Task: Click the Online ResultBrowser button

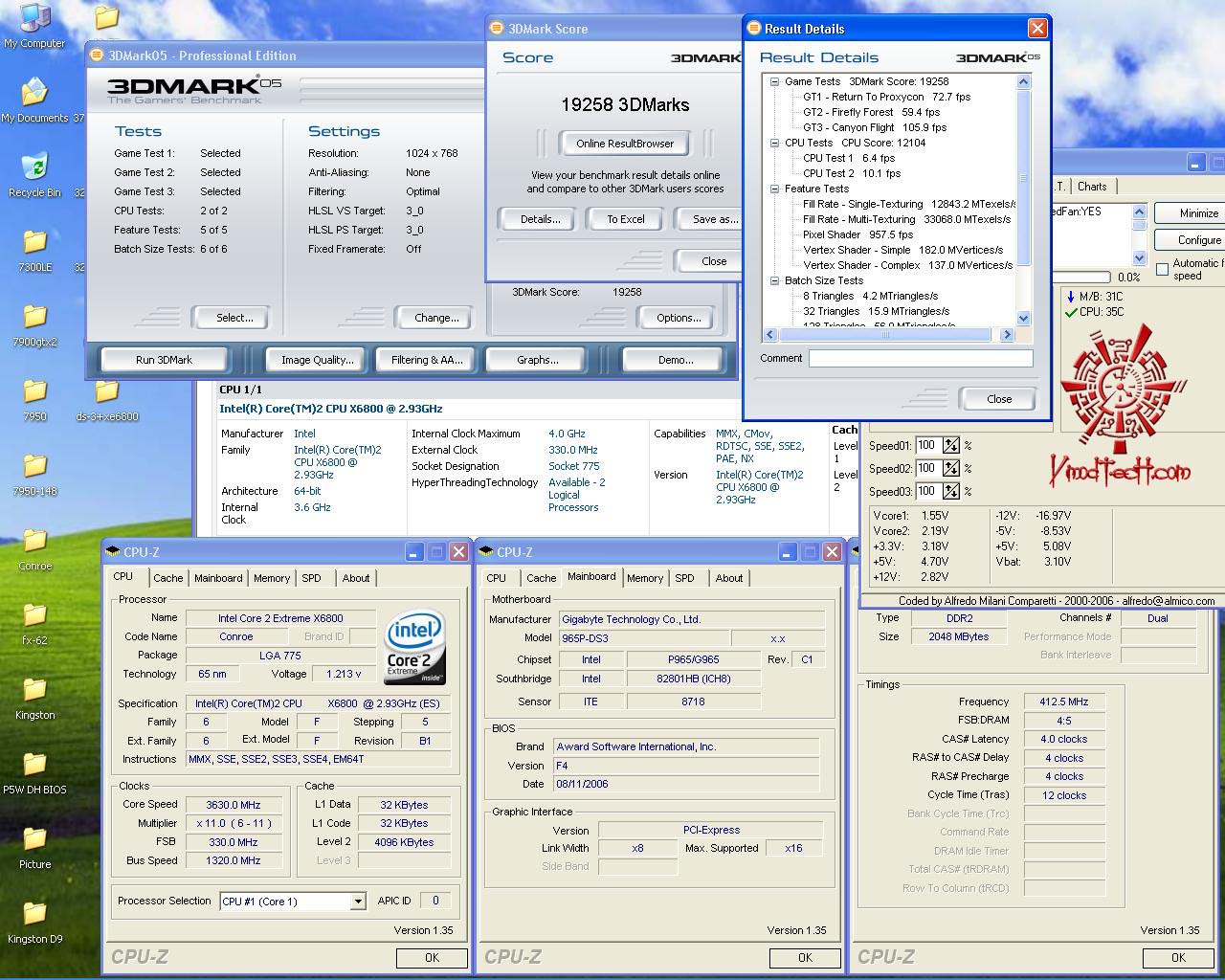Action: (x=625, y=144)
